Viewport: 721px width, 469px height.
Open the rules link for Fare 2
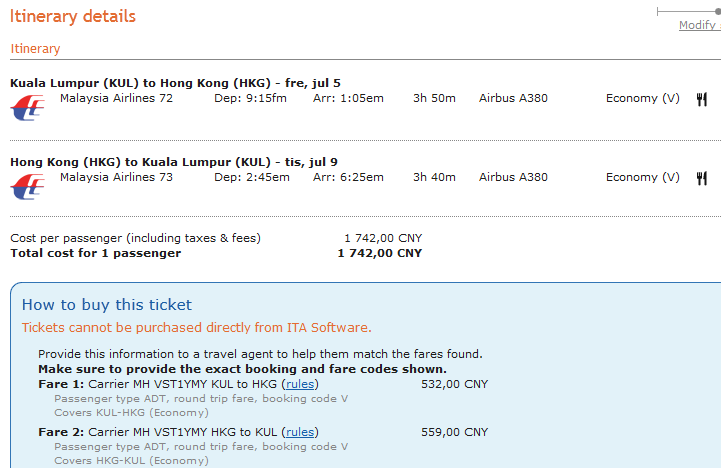pos(300,432)
